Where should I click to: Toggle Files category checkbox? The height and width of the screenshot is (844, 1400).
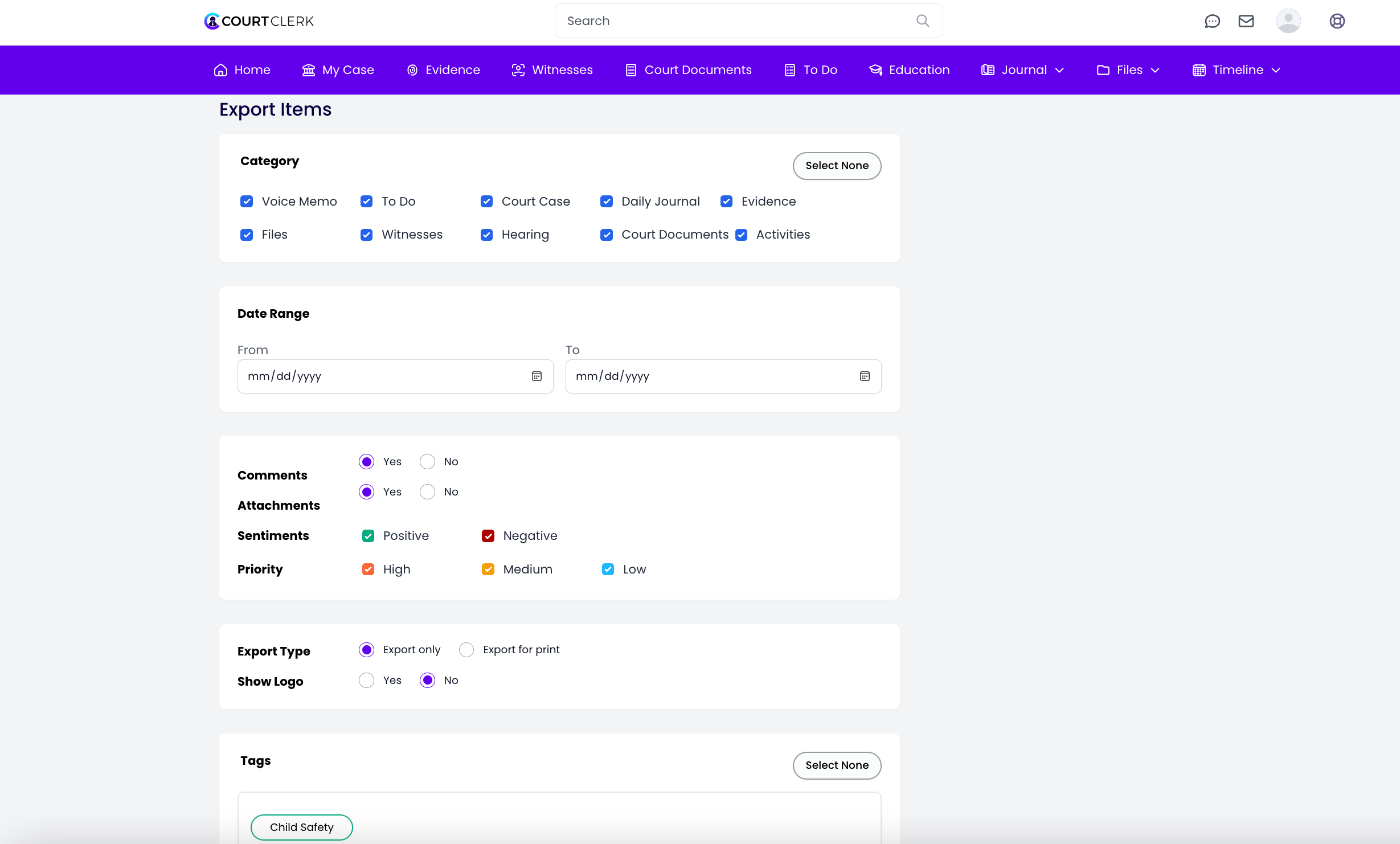247,235
